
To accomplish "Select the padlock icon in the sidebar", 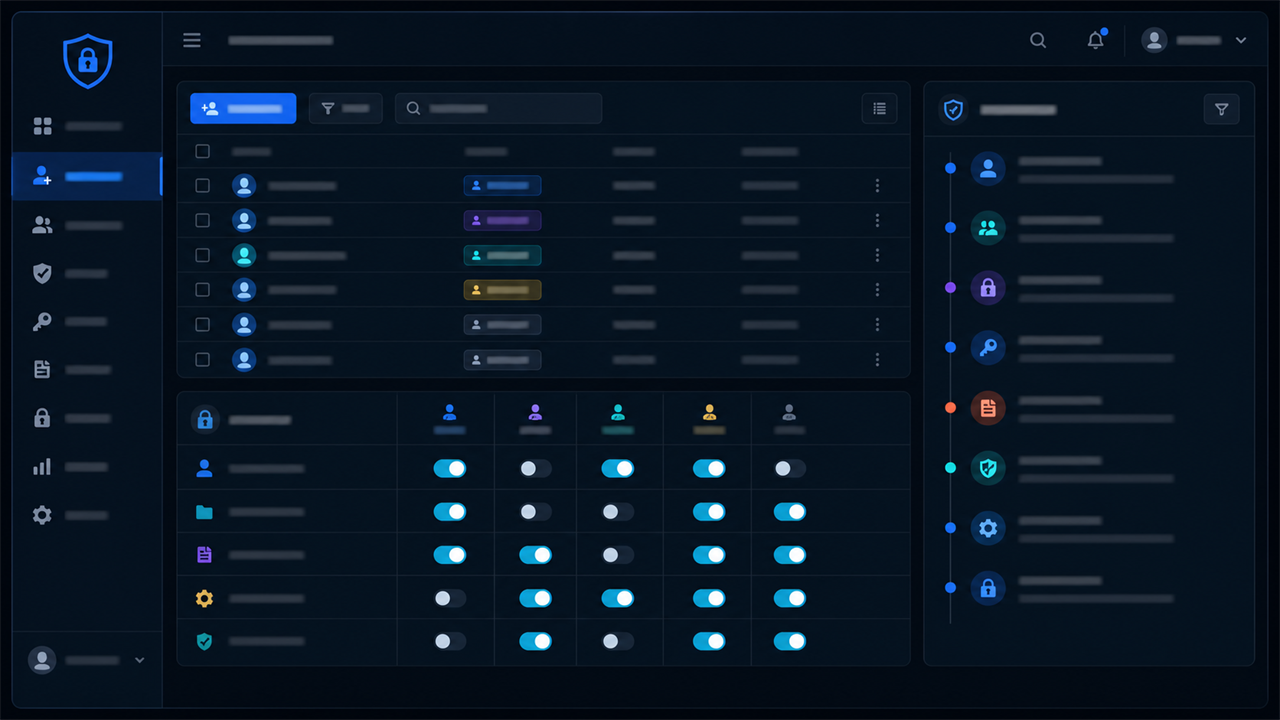I will click(42, 418).
